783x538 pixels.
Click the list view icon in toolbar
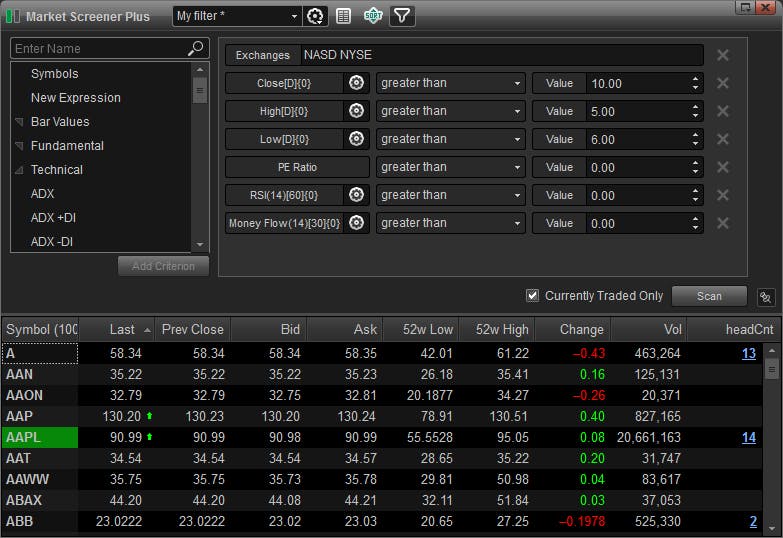344,16
